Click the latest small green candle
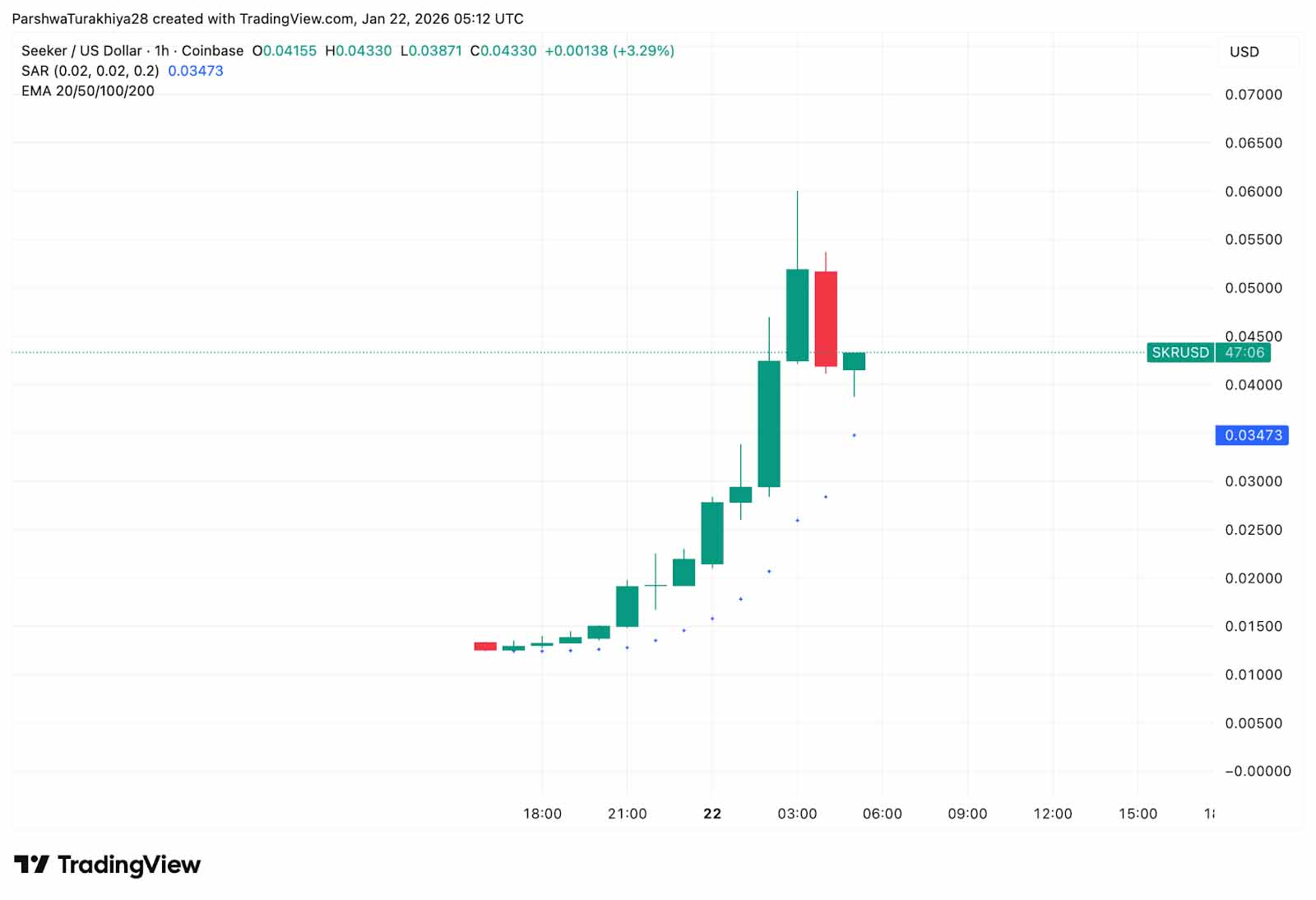This screenshot has height=900, width=1316. (854, 361)
